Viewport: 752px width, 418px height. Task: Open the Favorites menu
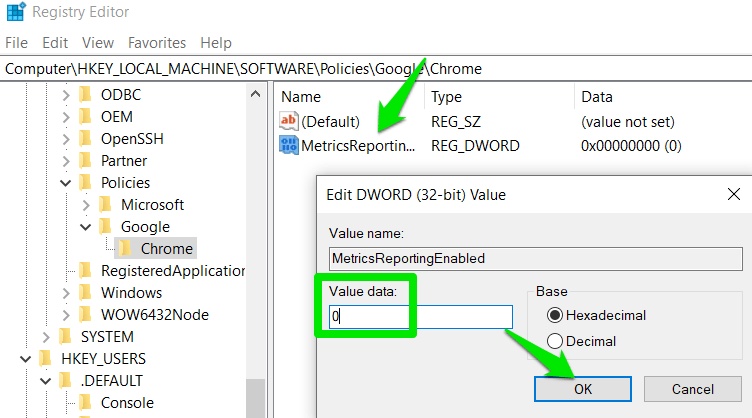[157, 43]
